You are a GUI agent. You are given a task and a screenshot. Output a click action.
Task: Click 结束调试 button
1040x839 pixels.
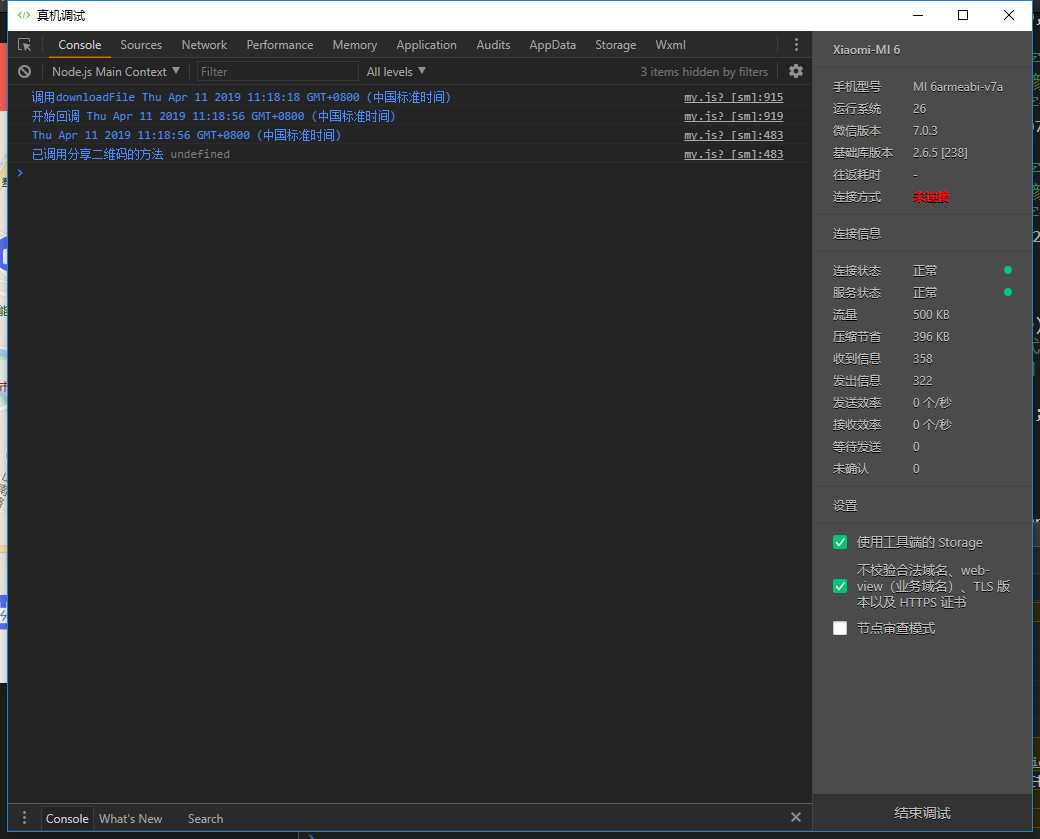click(x=922, y=813)
